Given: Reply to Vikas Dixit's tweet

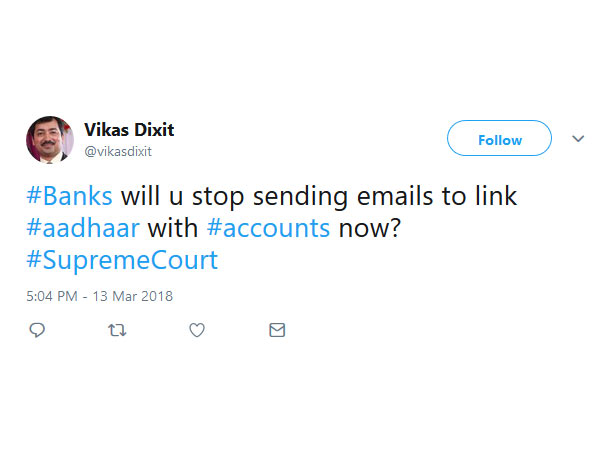Looking at the screenshot, I should [x=37, y=330].
